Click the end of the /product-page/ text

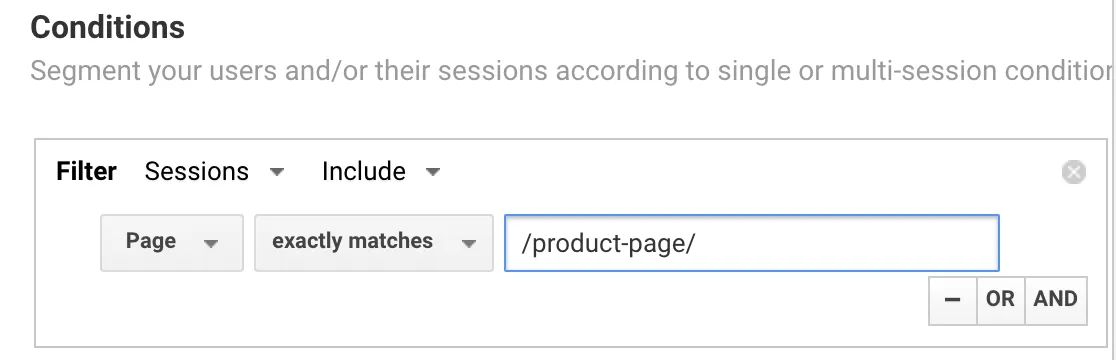point(693,243)
